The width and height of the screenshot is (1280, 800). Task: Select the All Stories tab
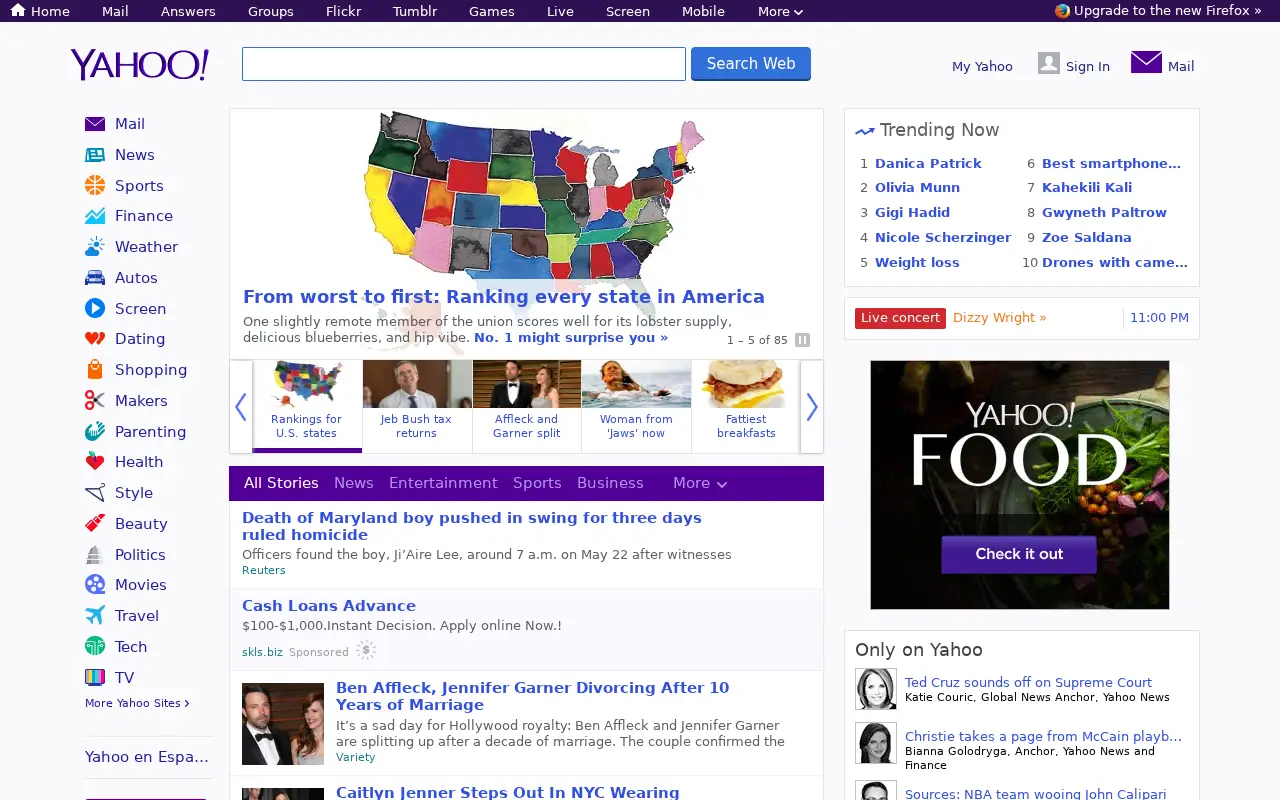pyautogui.click(x=281, y=483)
